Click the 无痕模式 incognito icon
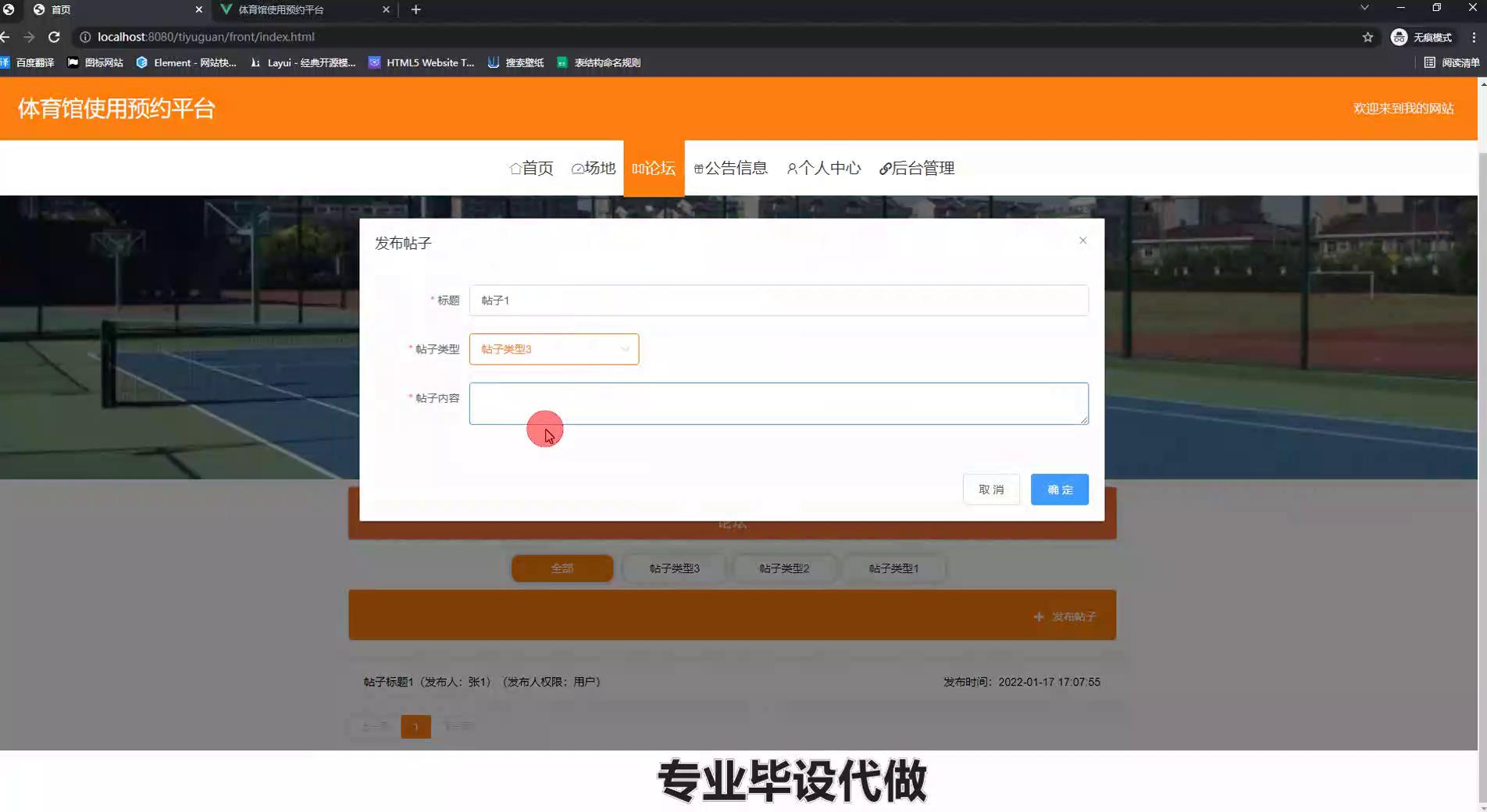1487x812 pixels. pyautogui.click(x=1399, y=37)
